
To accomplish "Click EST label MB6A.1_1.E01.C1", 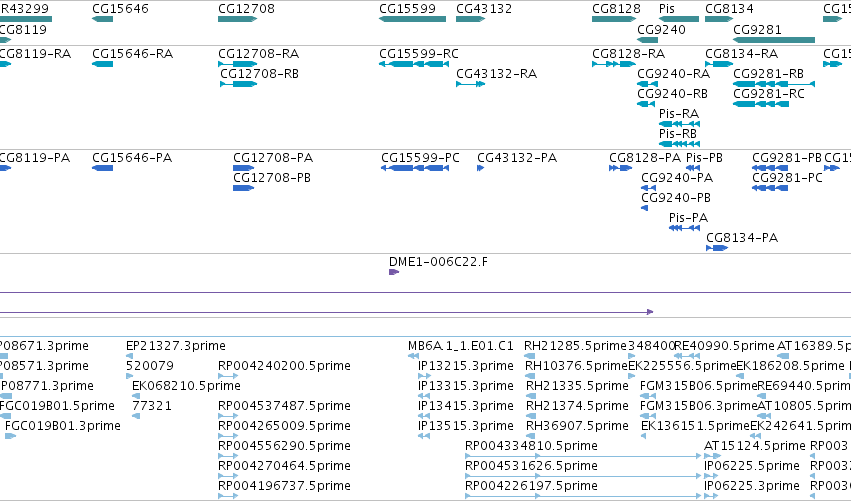I will coord(461,346).
